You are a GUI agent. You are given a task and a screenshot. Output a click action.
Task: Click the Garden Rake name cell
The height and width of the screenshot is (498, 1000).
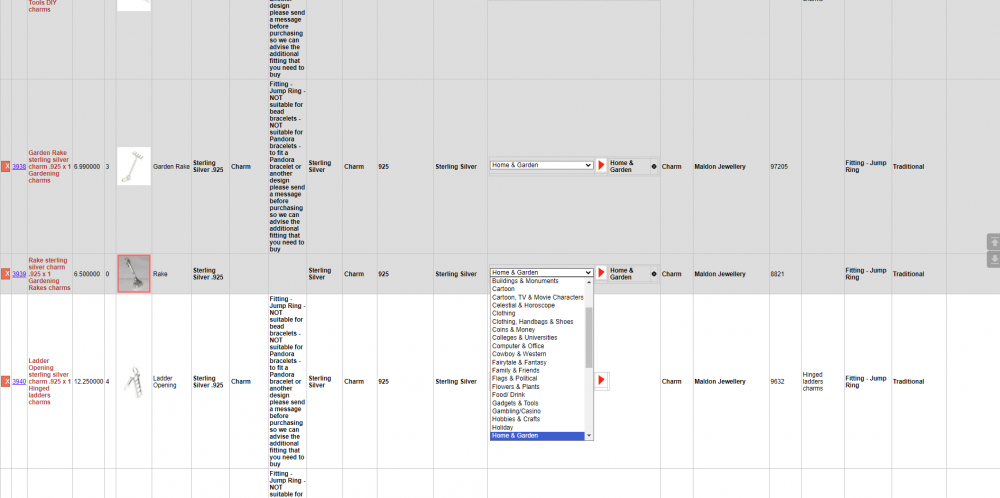[171, 166]
